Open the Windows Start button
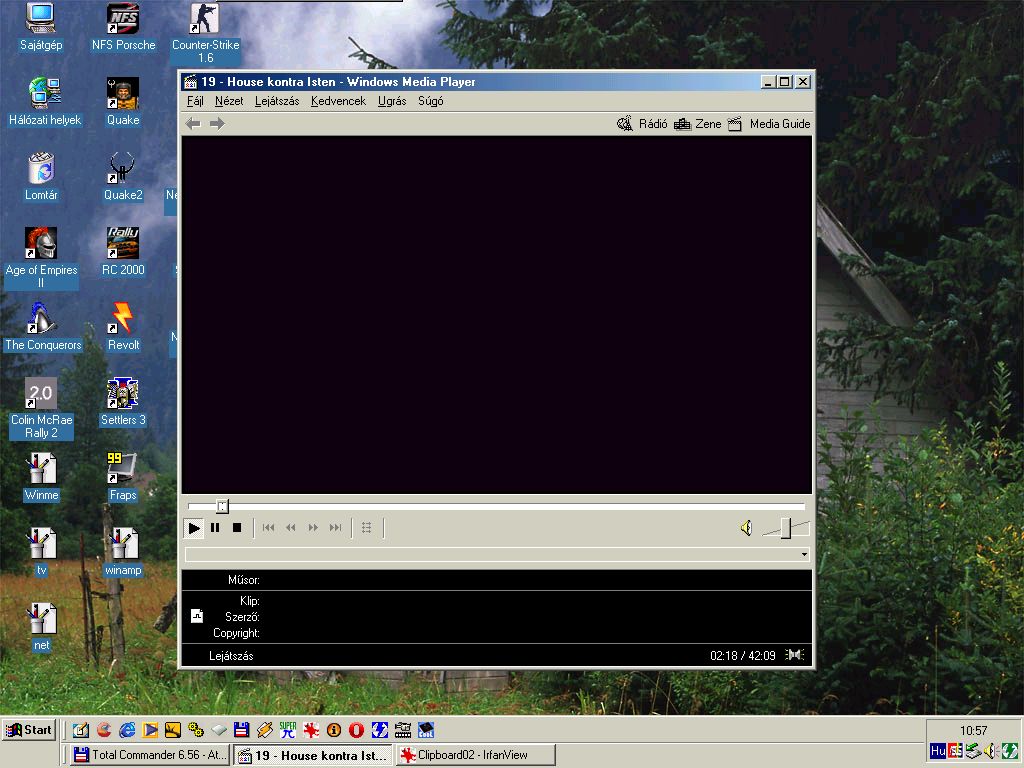 29,730
